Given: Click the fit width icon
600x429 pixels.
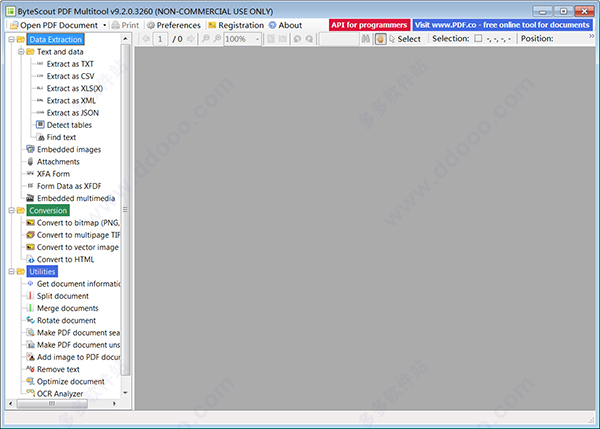Looking at the screenshot, I should (283, 39).
